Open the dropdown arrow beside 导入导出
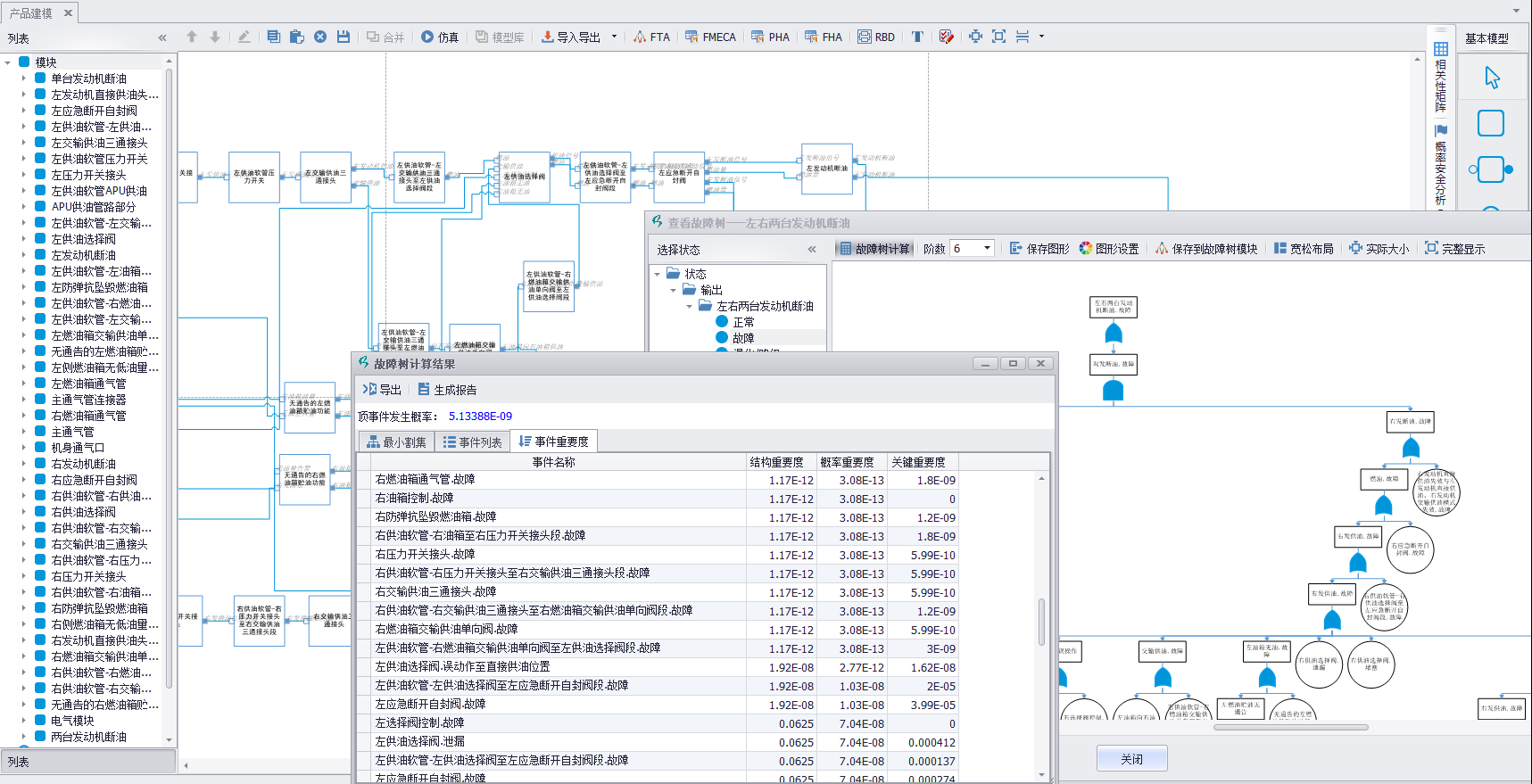1532x784 pixels. (x=614, y=37)
